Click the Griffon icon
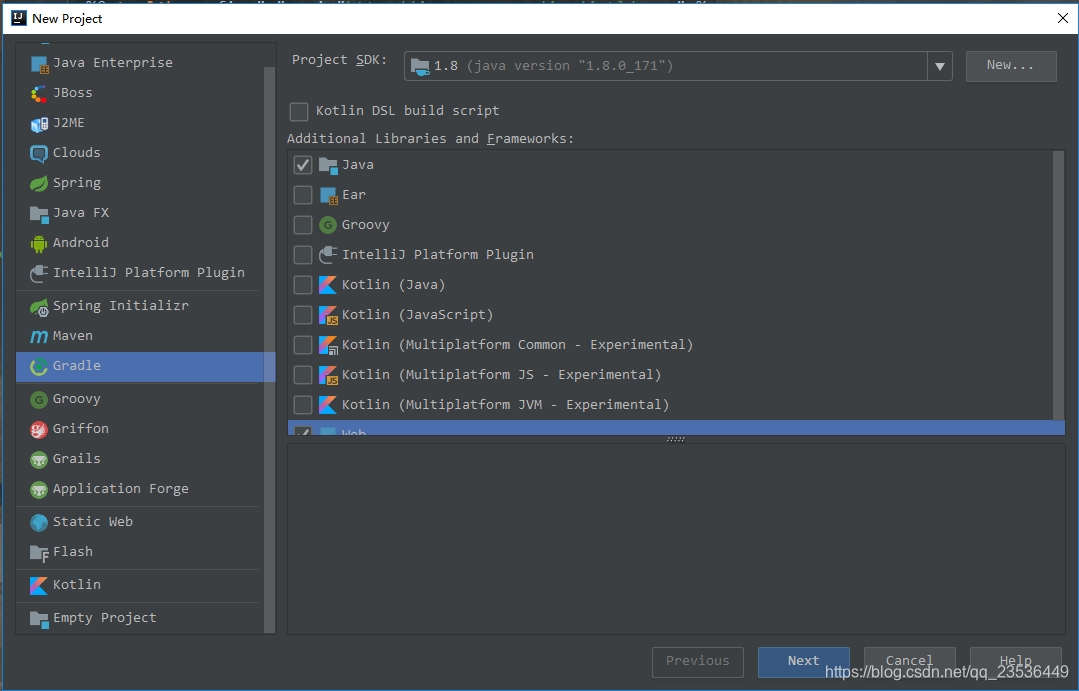Image resolution: width=1079 pixels, height=691 pixels. [x=39, y=430]
